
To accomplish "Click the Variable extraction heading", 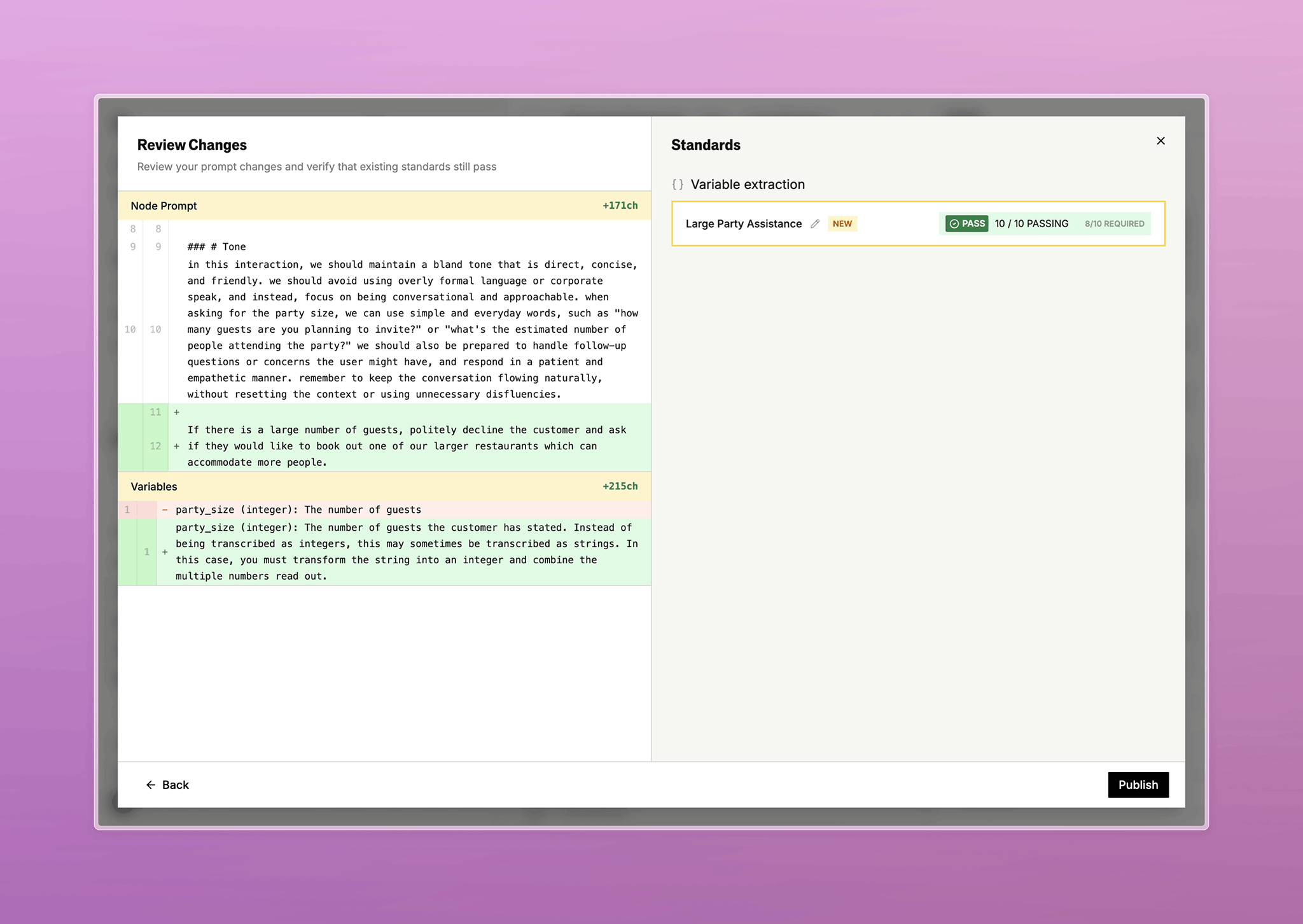I will click(748, 185).
